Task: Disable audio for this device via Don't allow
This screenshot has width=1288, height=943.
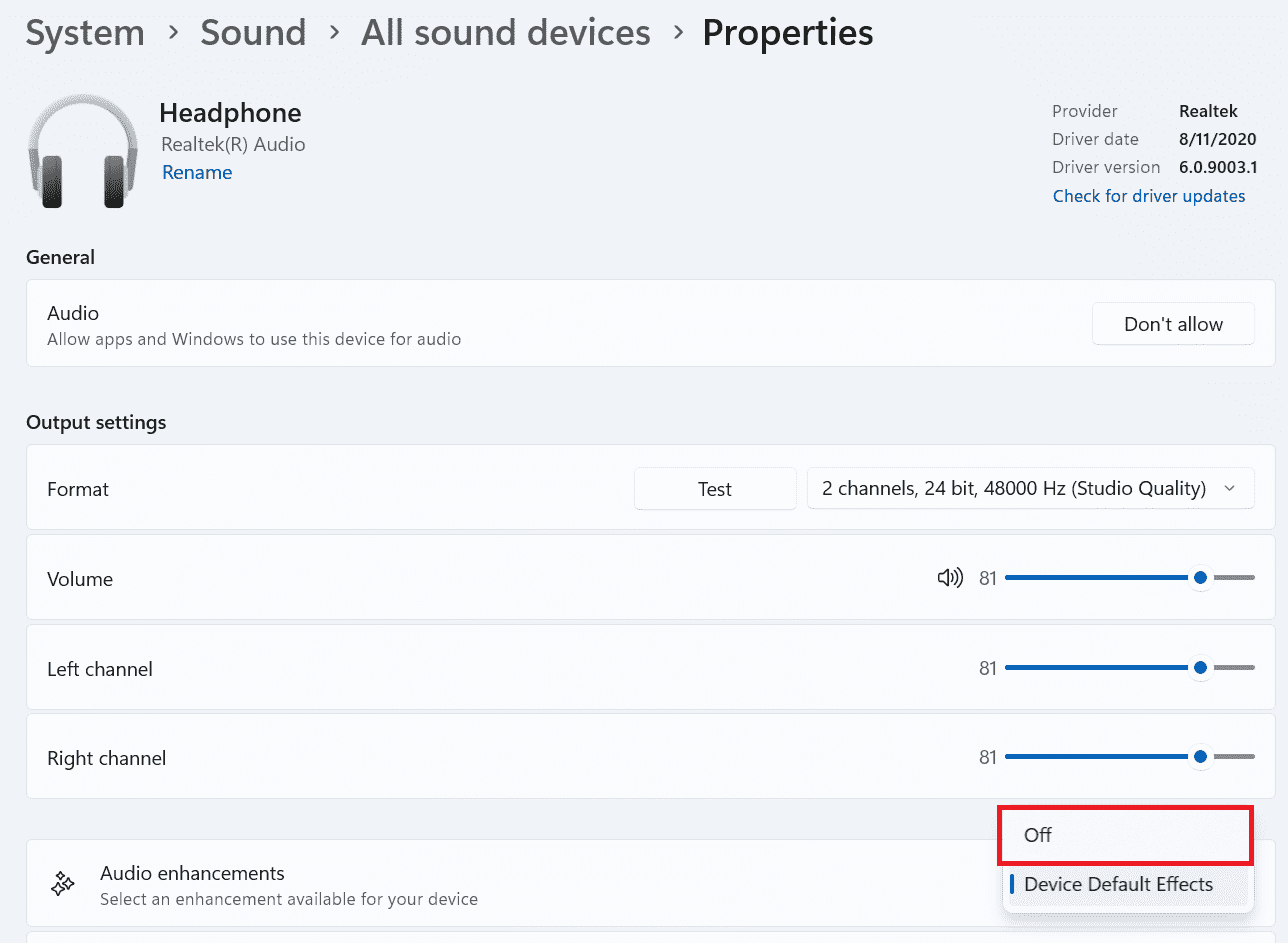Action: click(1173, 323)
